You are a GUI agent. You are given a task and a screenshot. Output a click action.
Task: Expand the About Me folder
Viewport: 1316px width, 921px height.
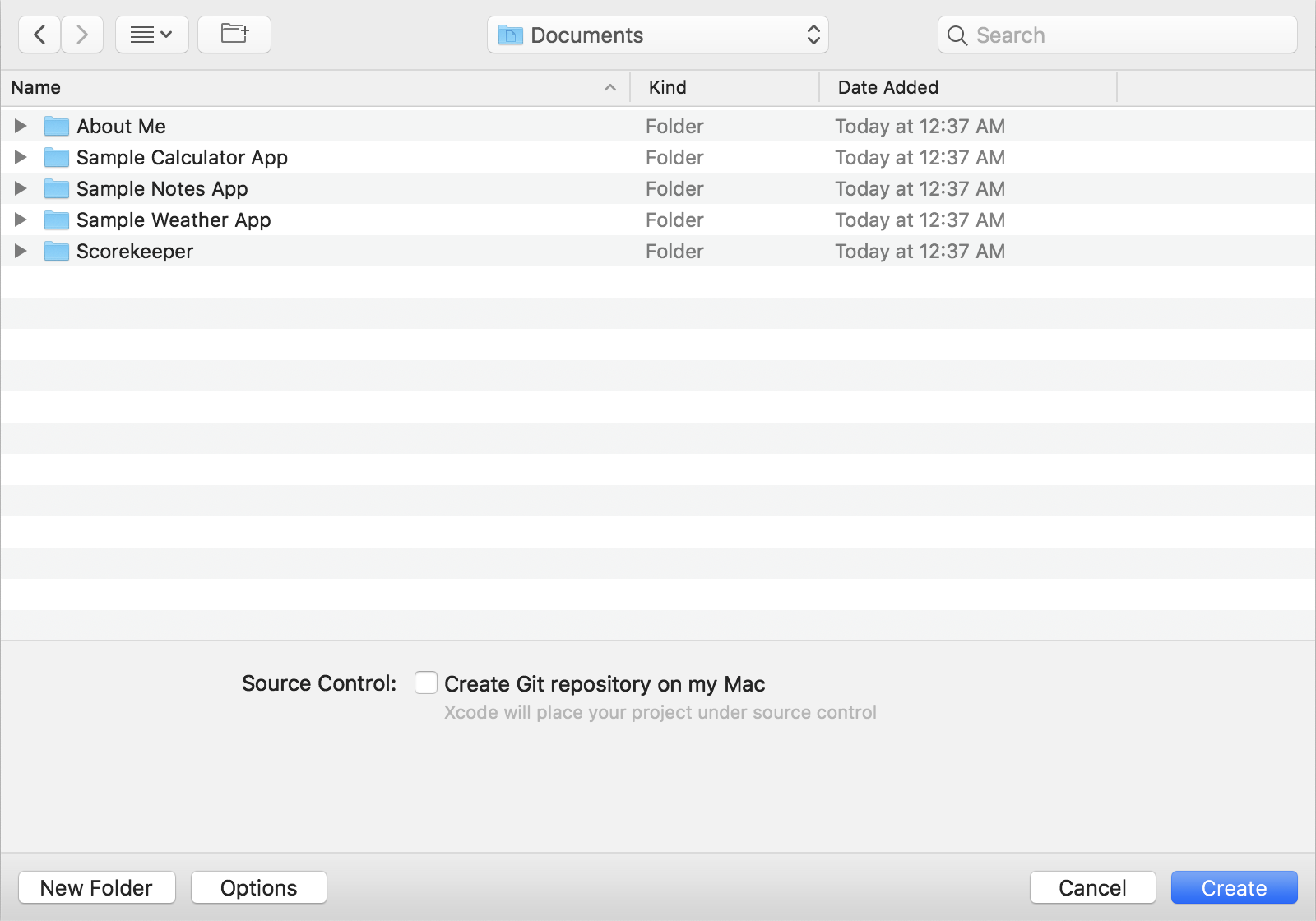21,126
